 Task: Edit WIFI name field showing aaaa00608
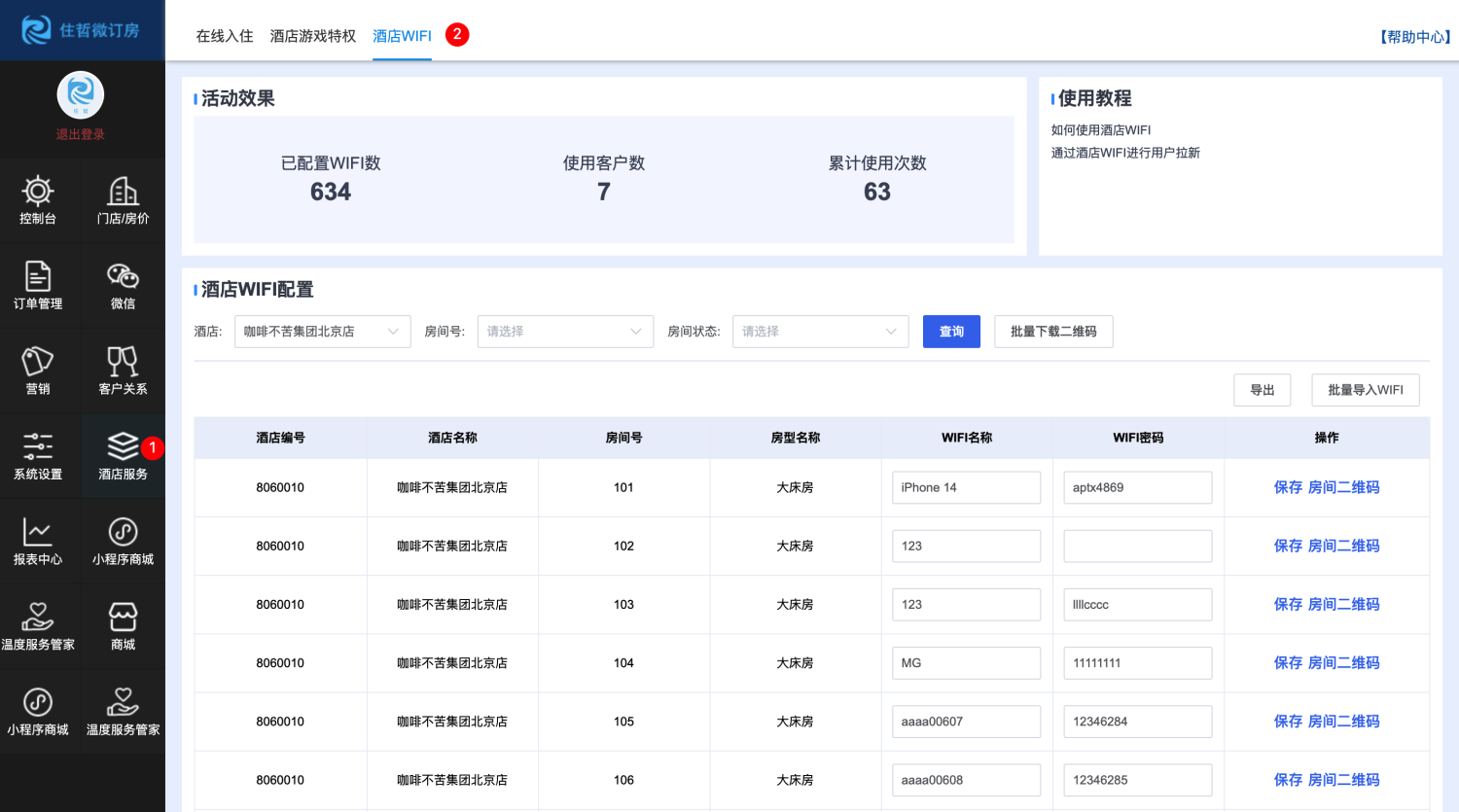point(966,779)
